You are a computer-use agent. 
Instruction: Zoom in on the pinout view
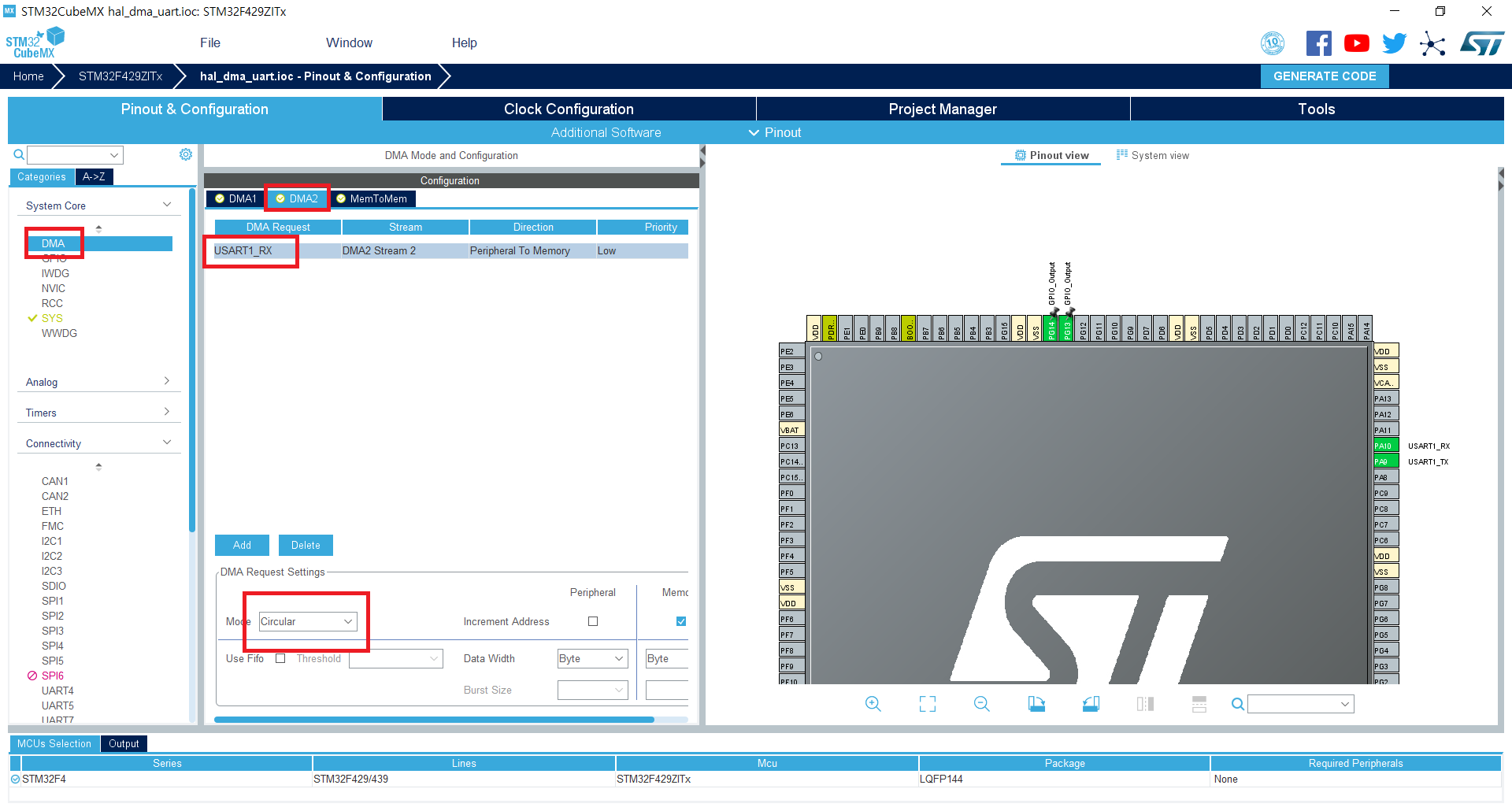873,704
